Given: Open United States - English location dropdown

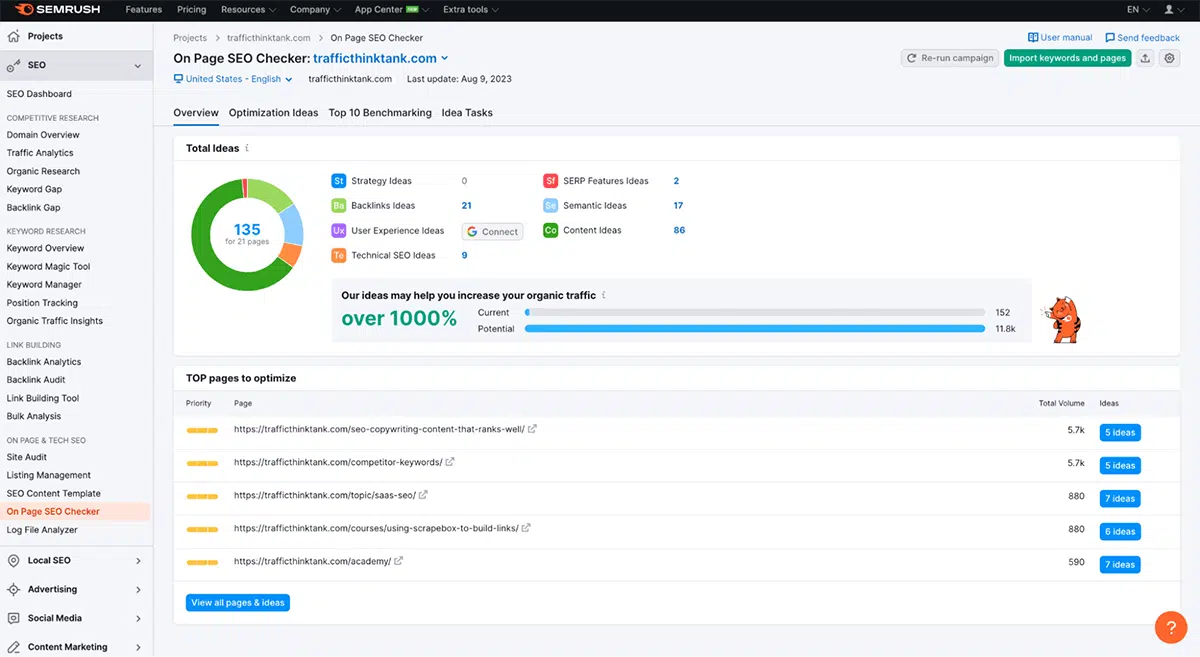Looking at the screenshot, I should click(x=233, y=79).
